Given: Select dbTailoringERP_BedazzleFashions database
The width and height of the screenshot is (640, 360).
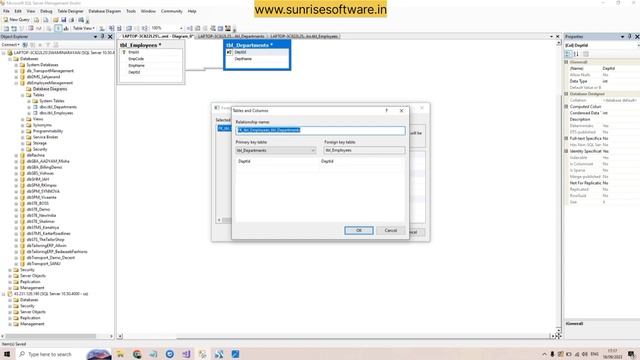Looking at the screenshot, I should click(57, 252).
